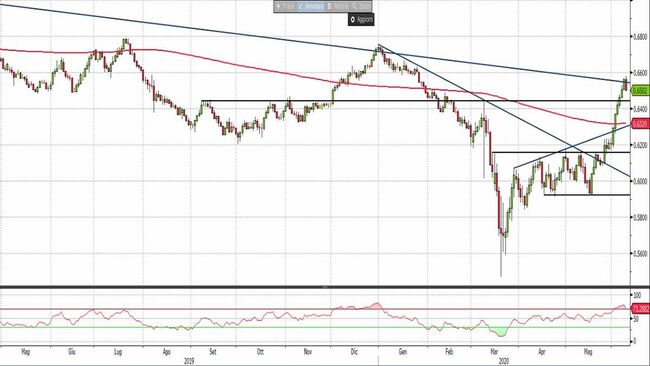Select the highlighted Annotate tool
The height and width of the screenshot is (366, 650).
(x=310, y=7)
